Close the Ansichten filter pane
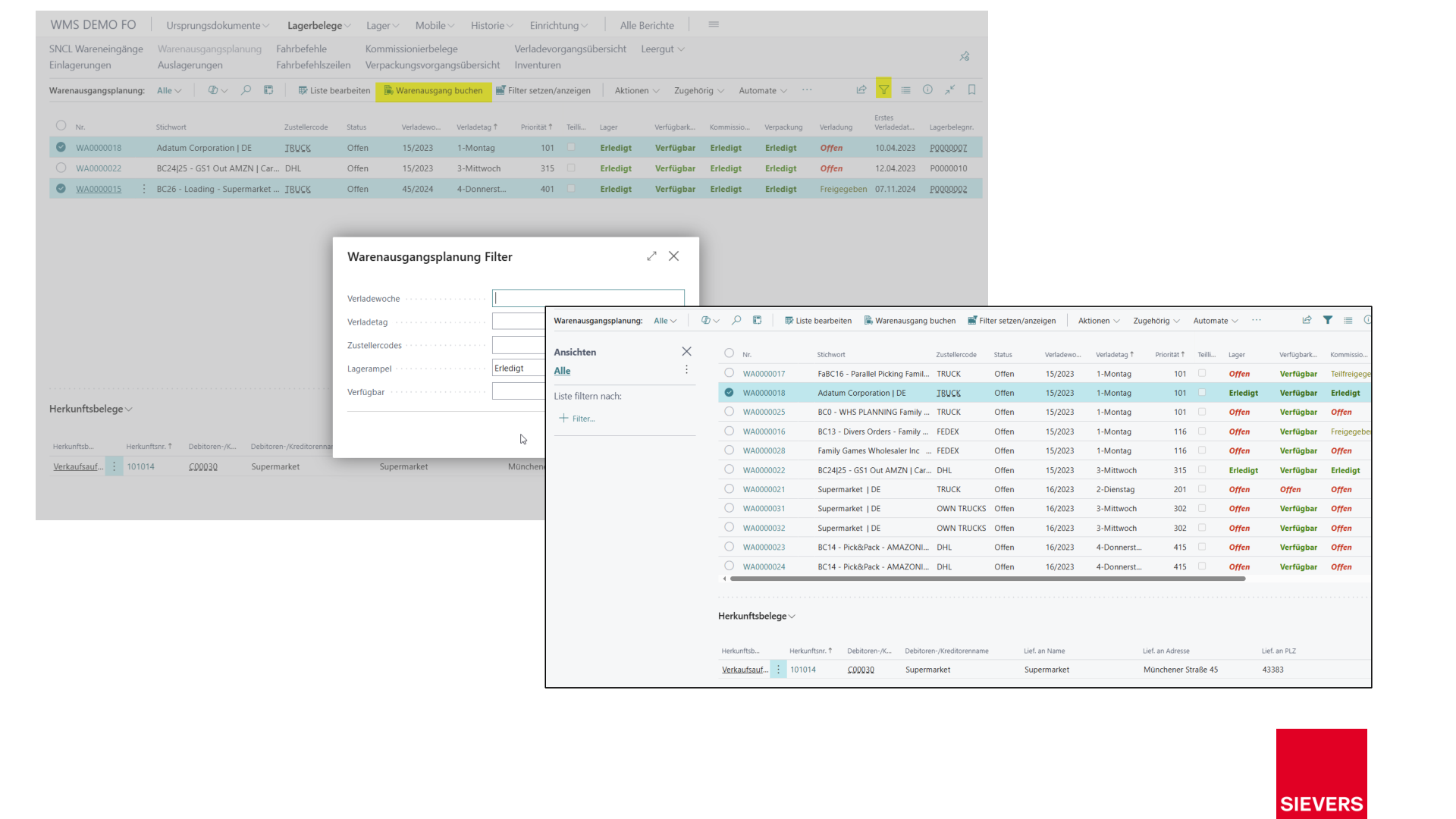 pos(686,351)
